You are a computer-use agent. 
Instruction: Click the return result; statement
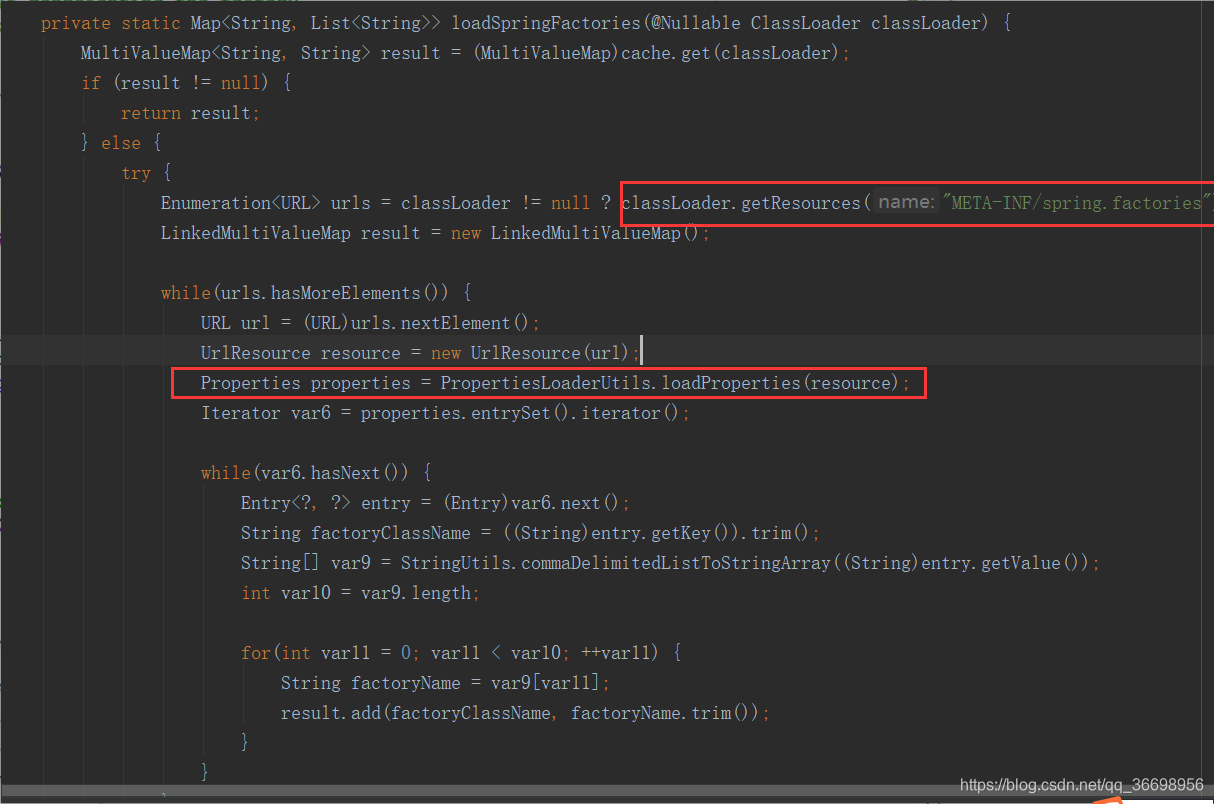191,113
